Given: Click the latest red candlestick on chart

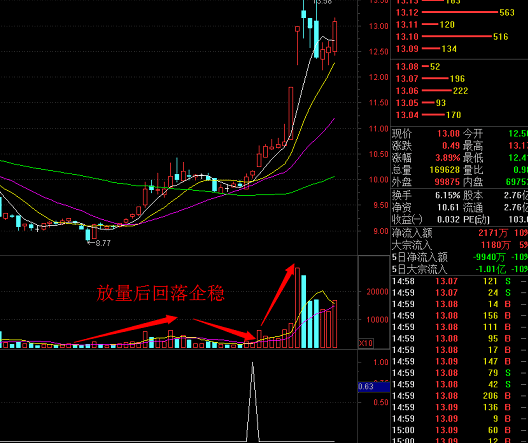Looking at the screenshot, I should click(334, 36).
